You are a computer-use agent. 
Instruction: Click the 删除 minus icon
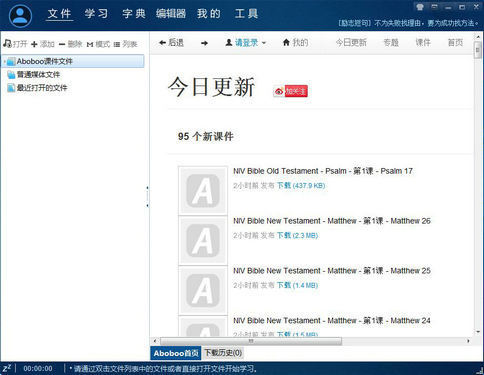62,44
